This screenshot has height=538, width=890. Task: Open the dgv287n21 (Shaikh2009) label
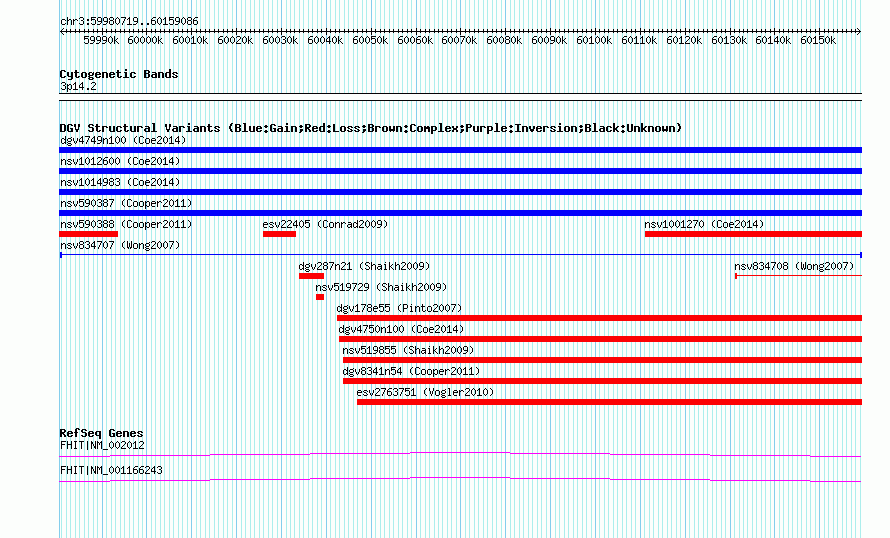click(x=364, y=266)
